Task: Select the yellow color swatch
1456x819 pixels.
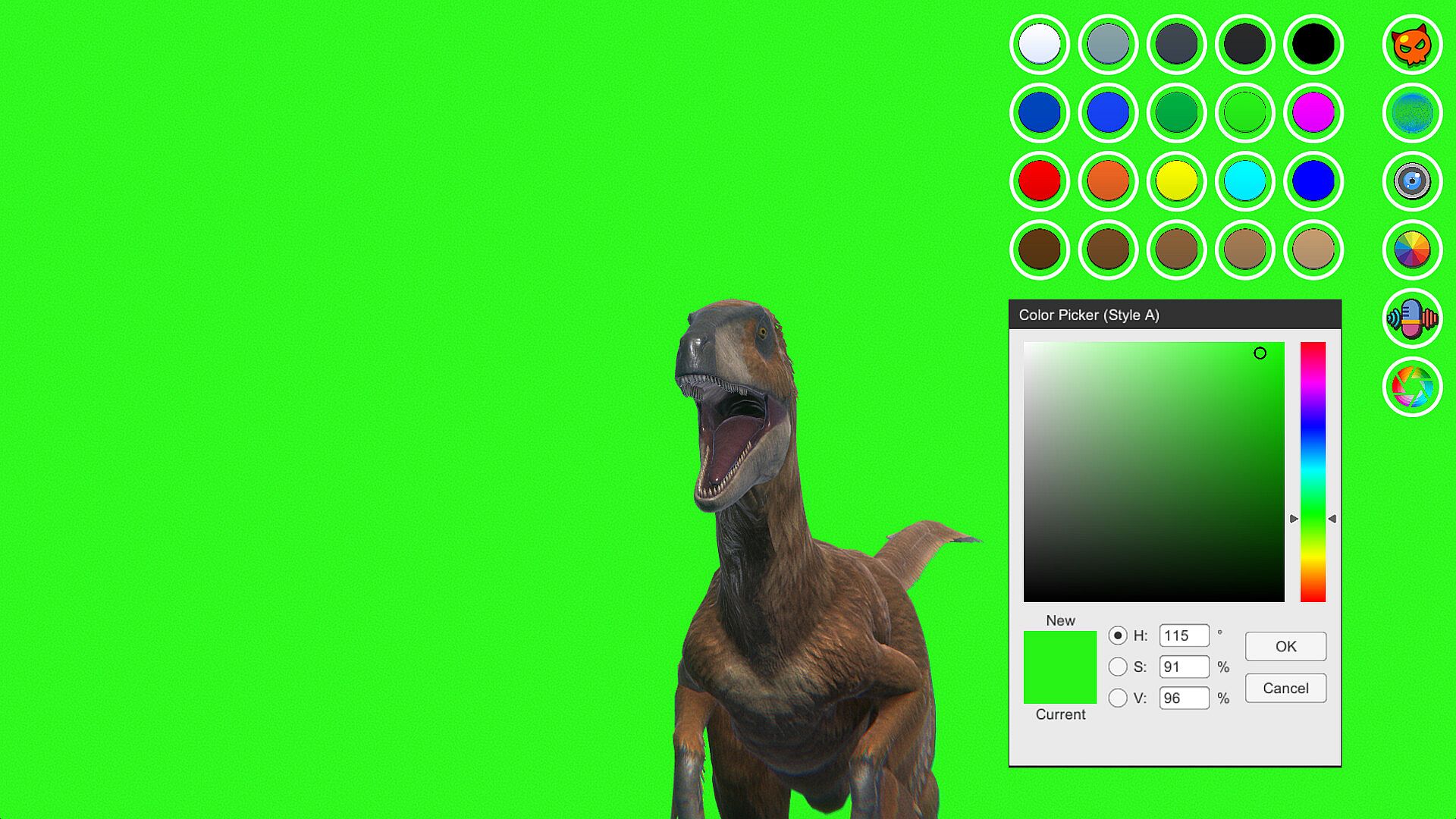Action: (1176, 181)
